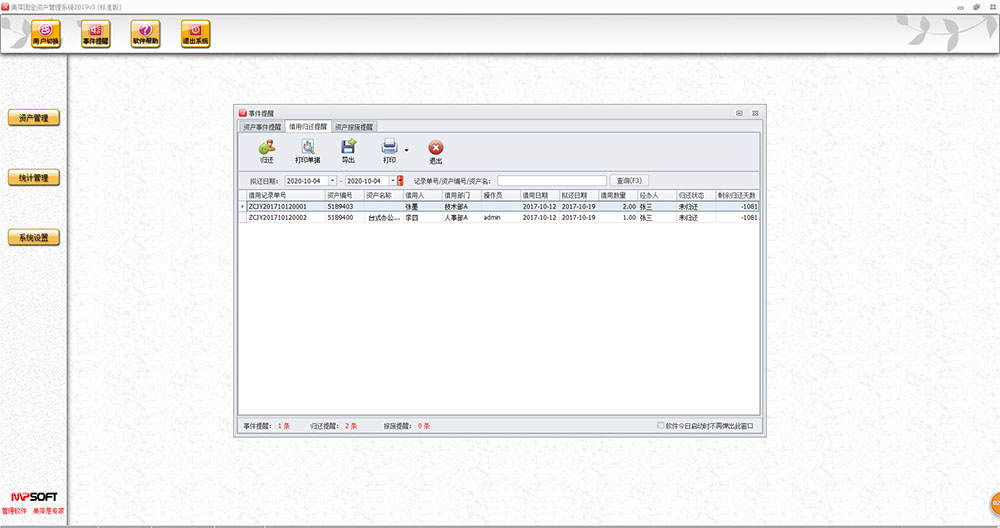
Task: Switch to the 资产报废提醒 tab
Action: point(354,127)
